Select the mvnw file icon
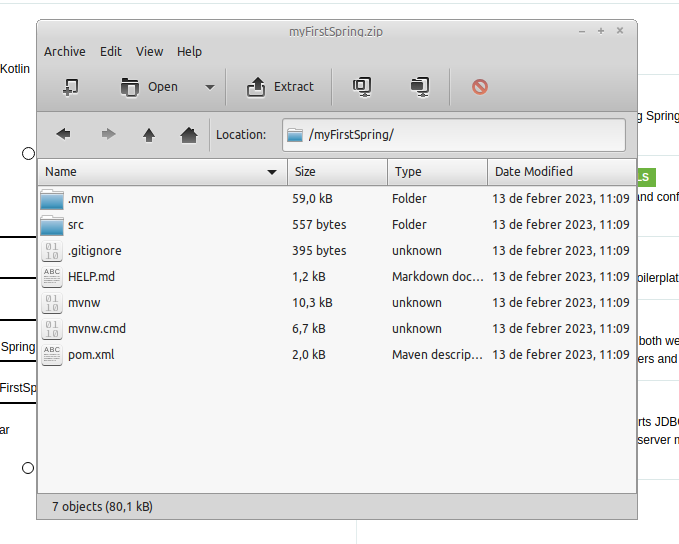 click(x=52, y=303)
